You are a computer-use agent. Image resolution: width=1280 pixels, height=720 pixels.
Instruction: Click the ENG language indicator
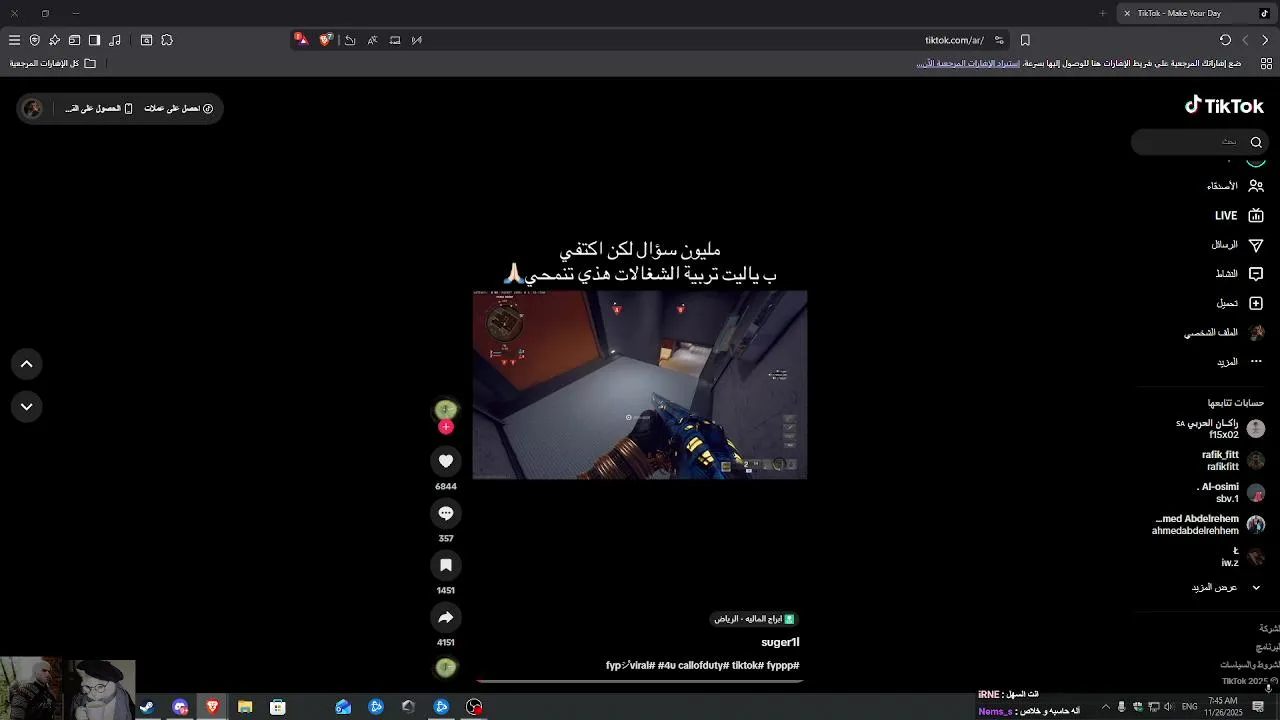point(1190,707)
